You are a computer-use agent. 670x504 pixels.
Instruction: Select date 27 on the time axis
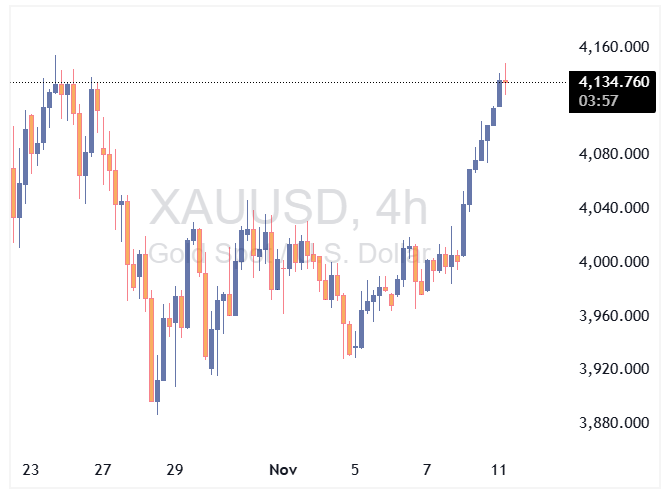pyautogui.click(x=102, y=470)
